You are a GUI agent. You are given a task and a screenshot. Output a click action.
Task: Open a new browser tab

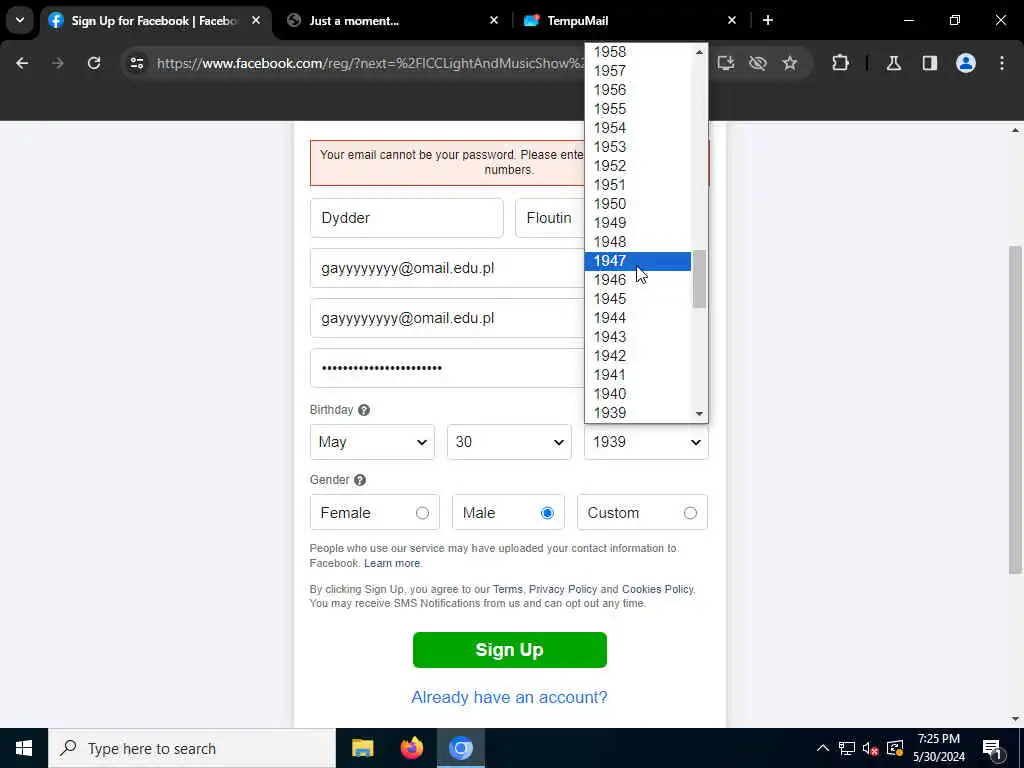click(768, 20)
